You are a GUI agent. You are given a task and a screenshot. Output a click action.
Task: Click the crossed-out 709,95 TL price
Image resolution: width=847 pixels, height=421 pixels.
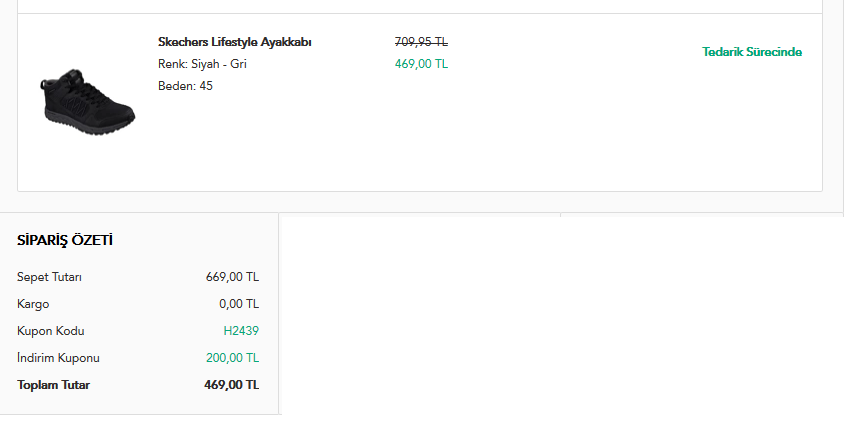click(421, 42)
